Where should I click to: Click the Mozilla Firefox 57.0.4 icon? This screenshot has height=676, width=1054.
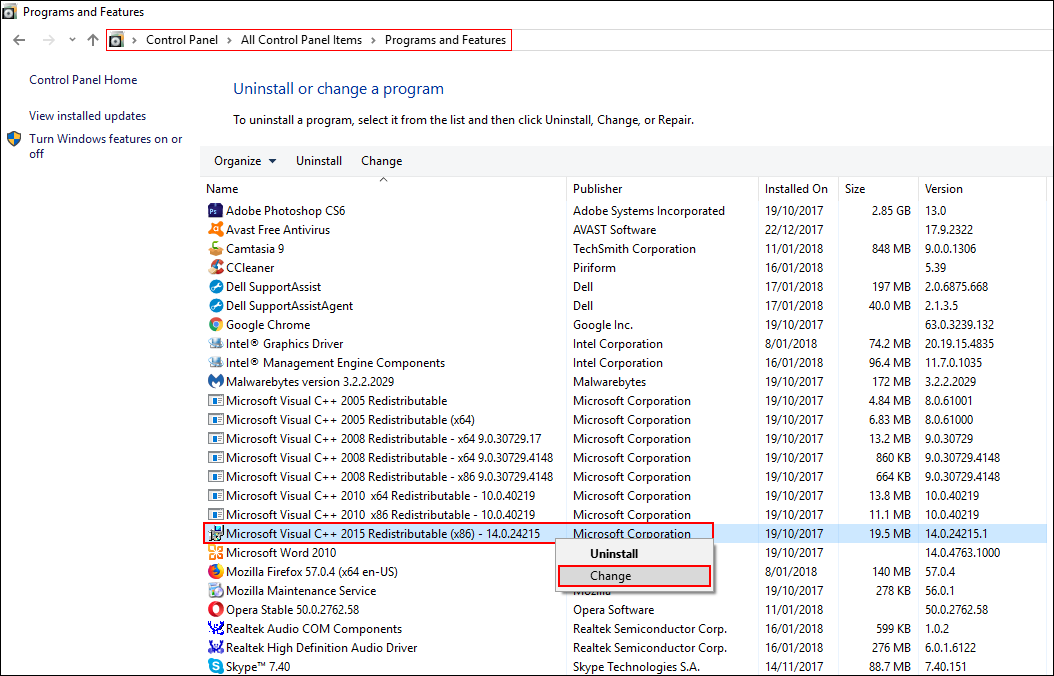[215, 571]
